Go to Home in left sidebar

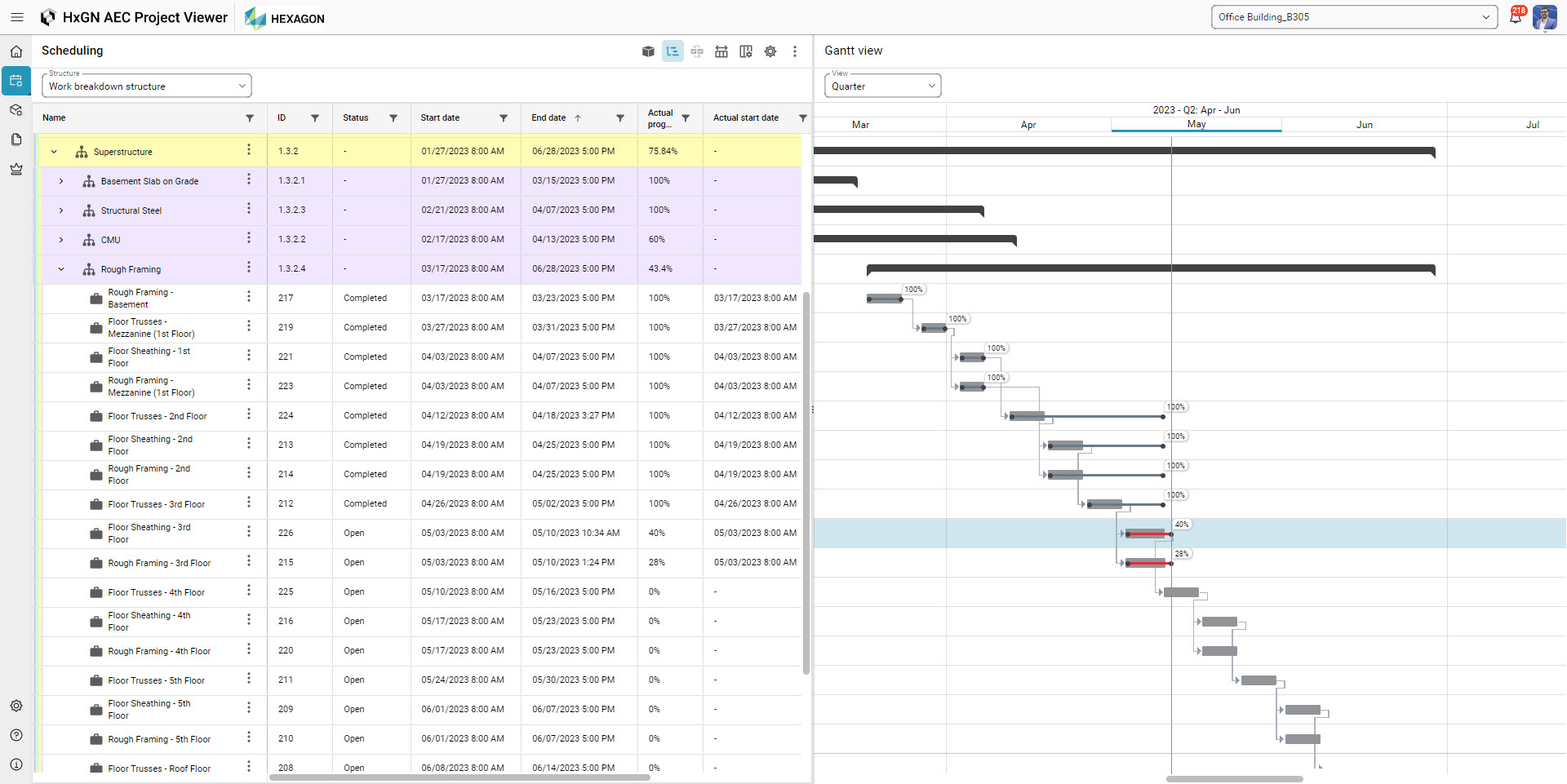point(16,51)
